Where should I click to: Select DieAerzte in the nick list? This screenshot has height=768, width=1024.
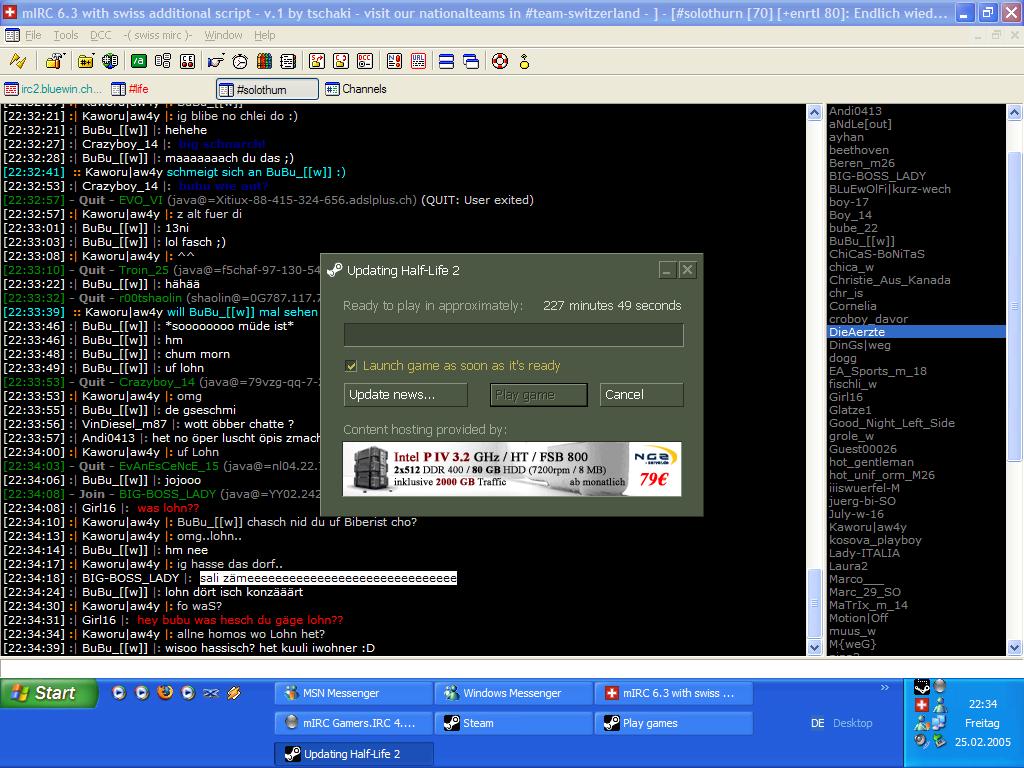click(x=916, y=332)
